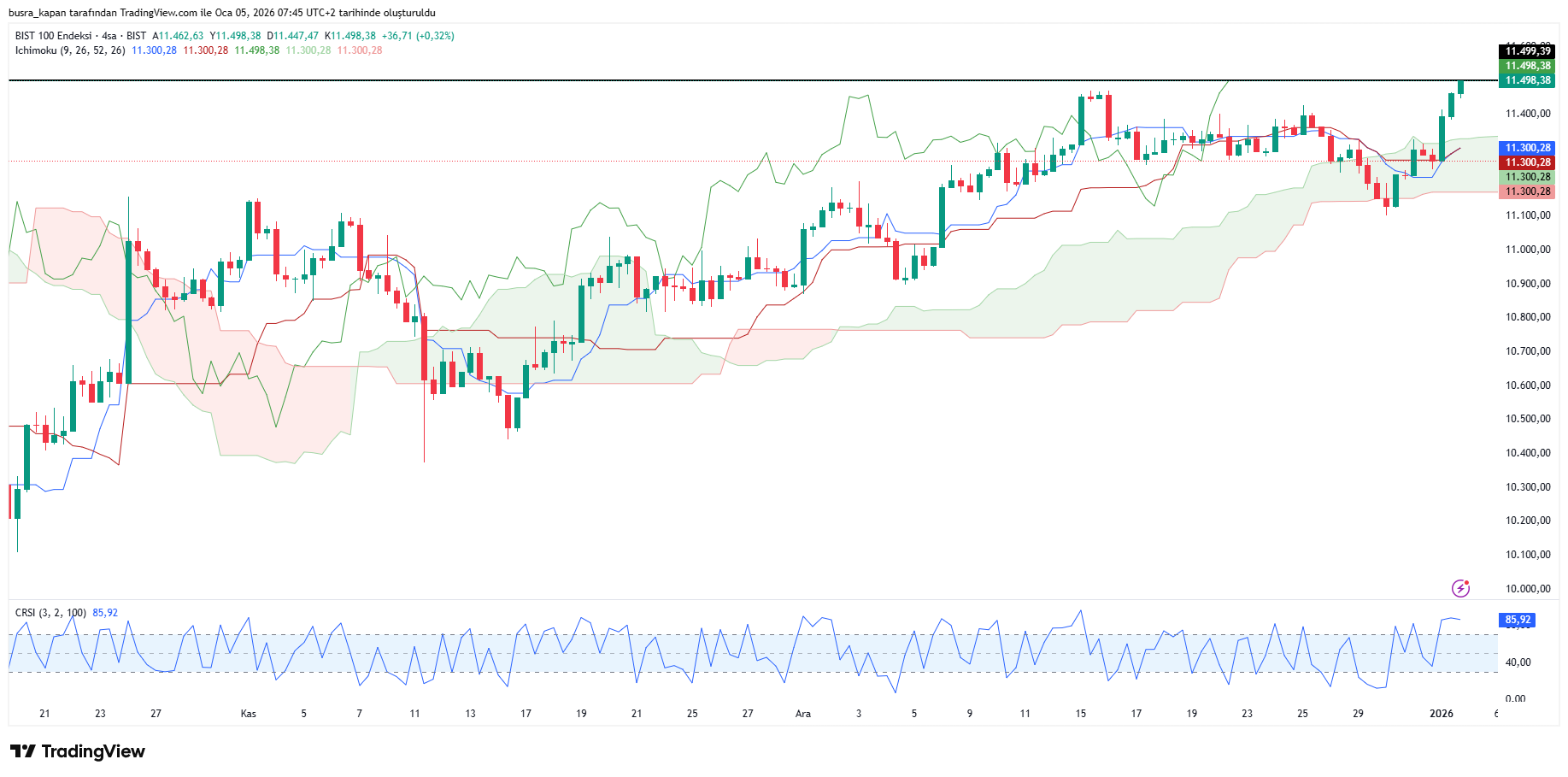Image resolution: width=1568 pixels, height=777 pixels.
Task: Click the last green candle at the horizontal line
Action: click(1460, 87)
